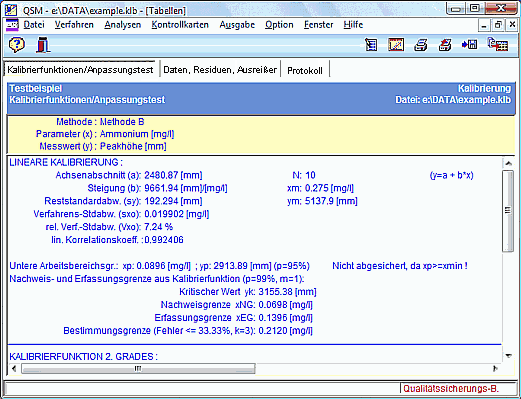This screenshot has height=399, width=521.
Task: Open the Fenster menu
Action: coord(318,25)
